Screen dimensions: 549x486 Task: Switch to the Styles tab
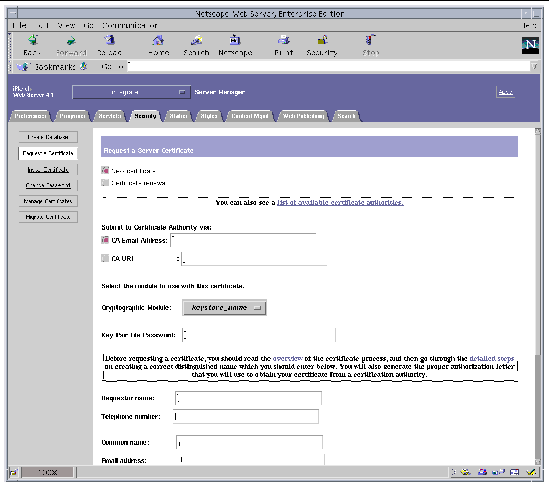(x=209, y=116)
